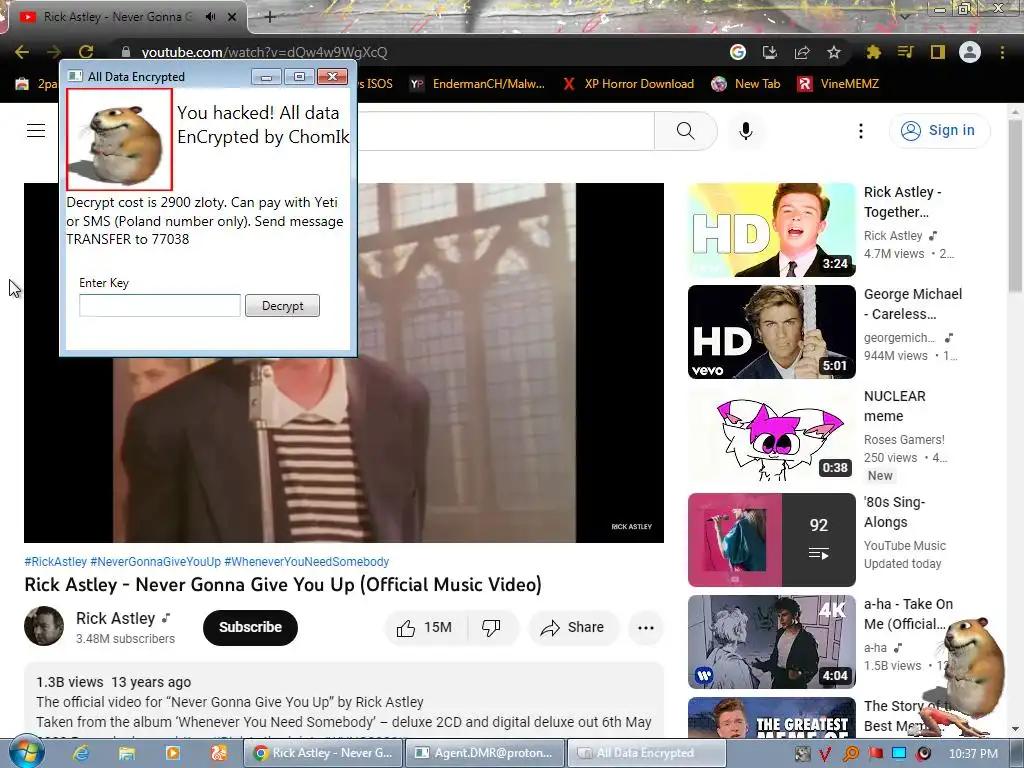Image resolution: width=1024 pixels, height=768 pixels.
Task: Open the Chrome profile avatar
Action: pos(970,52)
